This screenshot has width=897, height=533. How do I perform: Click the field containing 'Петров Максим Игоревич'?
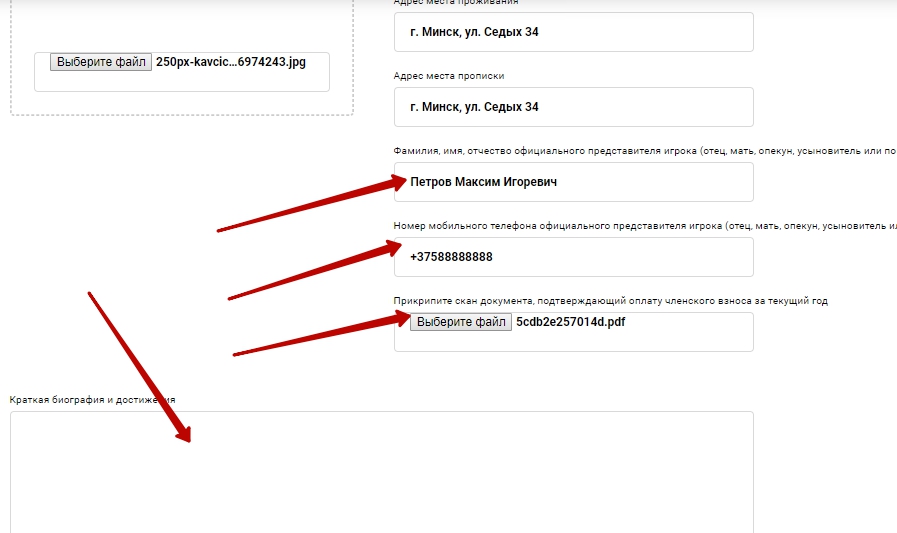(x=573, y=182)
